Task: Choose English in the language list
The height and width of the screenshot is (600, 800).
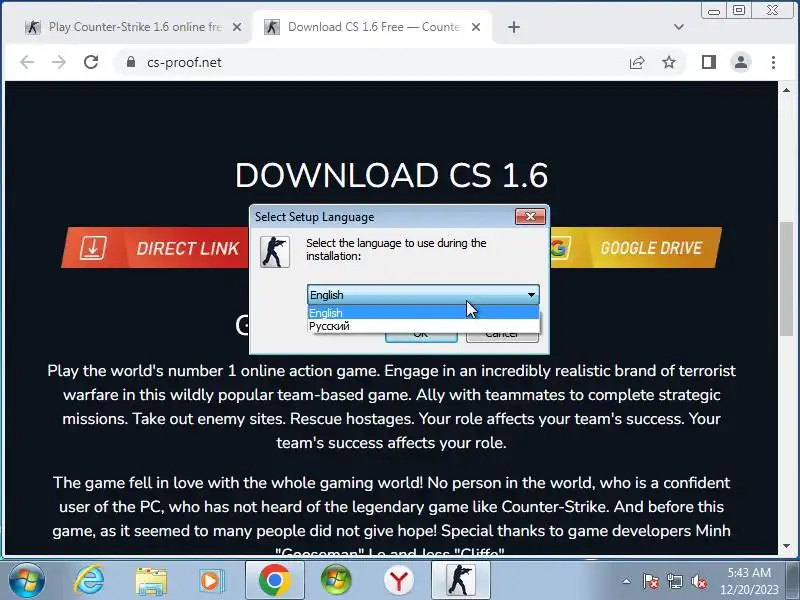Action: coord(423,312)
